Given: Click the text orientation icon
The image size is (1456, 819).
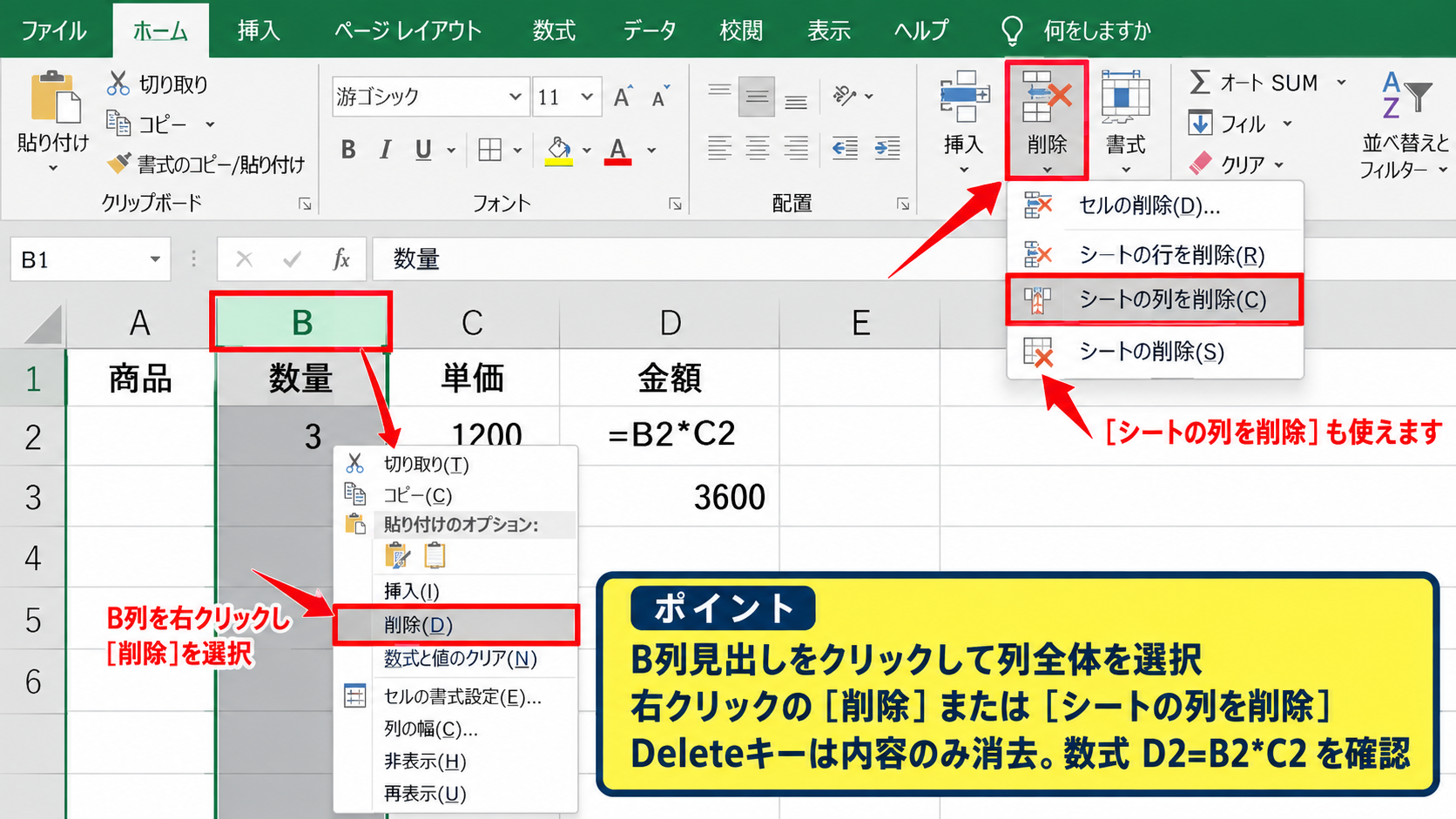Looking at the screenshot, I should [x=844, y=96].
